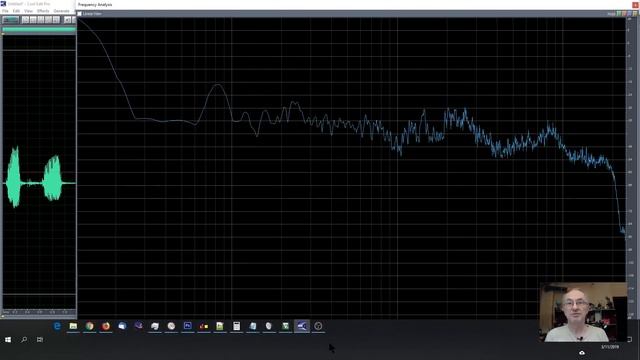Click the cloud icon in the system tray

point(582,353)
